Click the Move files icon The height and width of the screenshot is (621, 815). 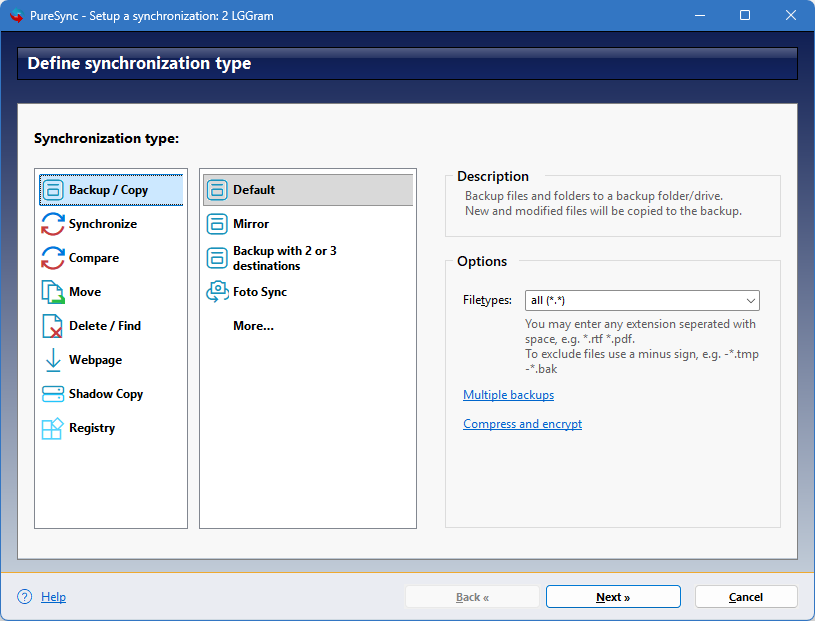(x=53, y=292)
